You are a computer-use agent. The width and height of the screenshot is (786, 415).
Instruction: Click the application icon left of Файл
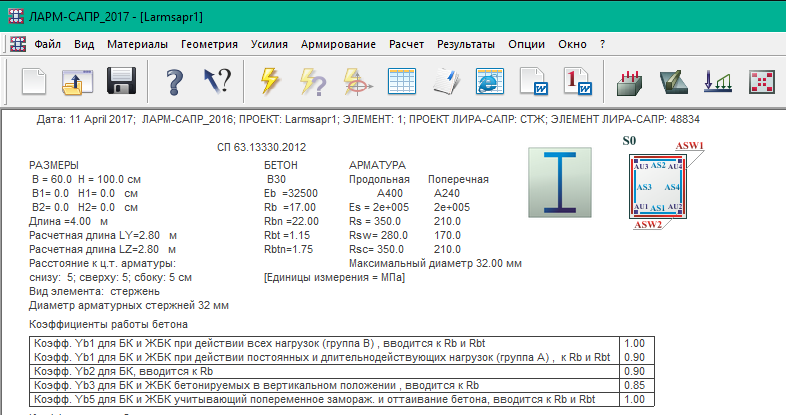(18, 44)
